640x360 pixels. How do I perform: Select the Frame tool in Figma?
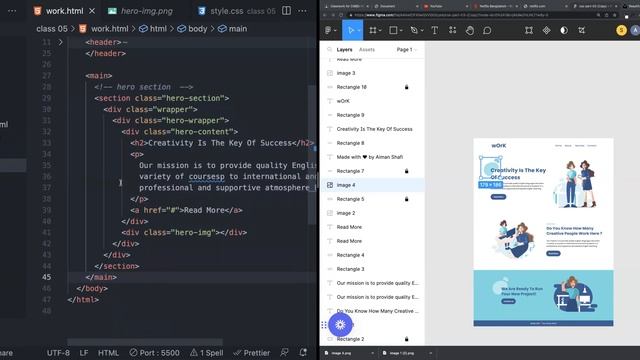[372, 30]
